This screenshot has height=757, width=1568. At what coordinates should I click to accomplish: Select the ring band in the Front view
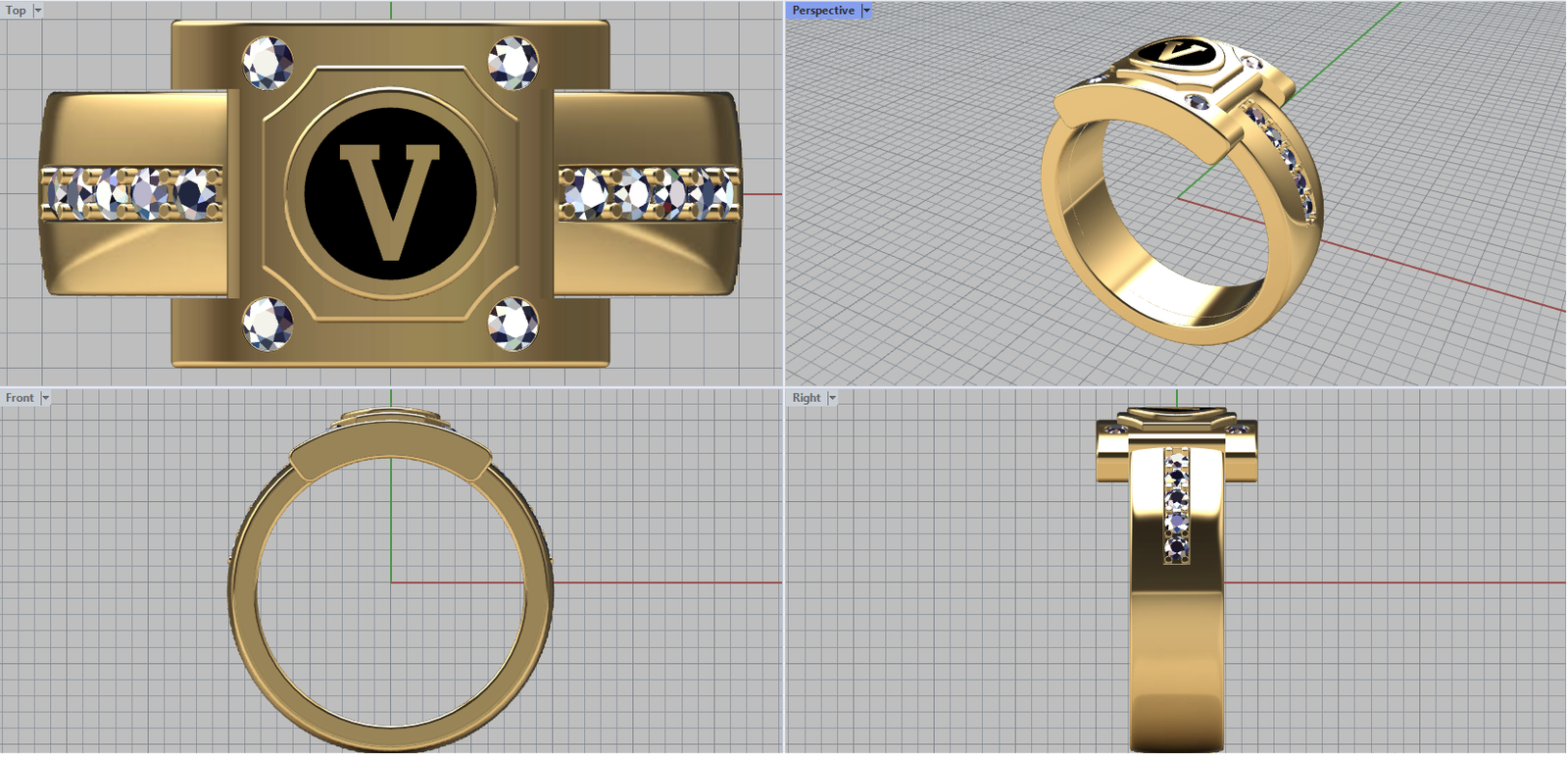coord(243,588)
